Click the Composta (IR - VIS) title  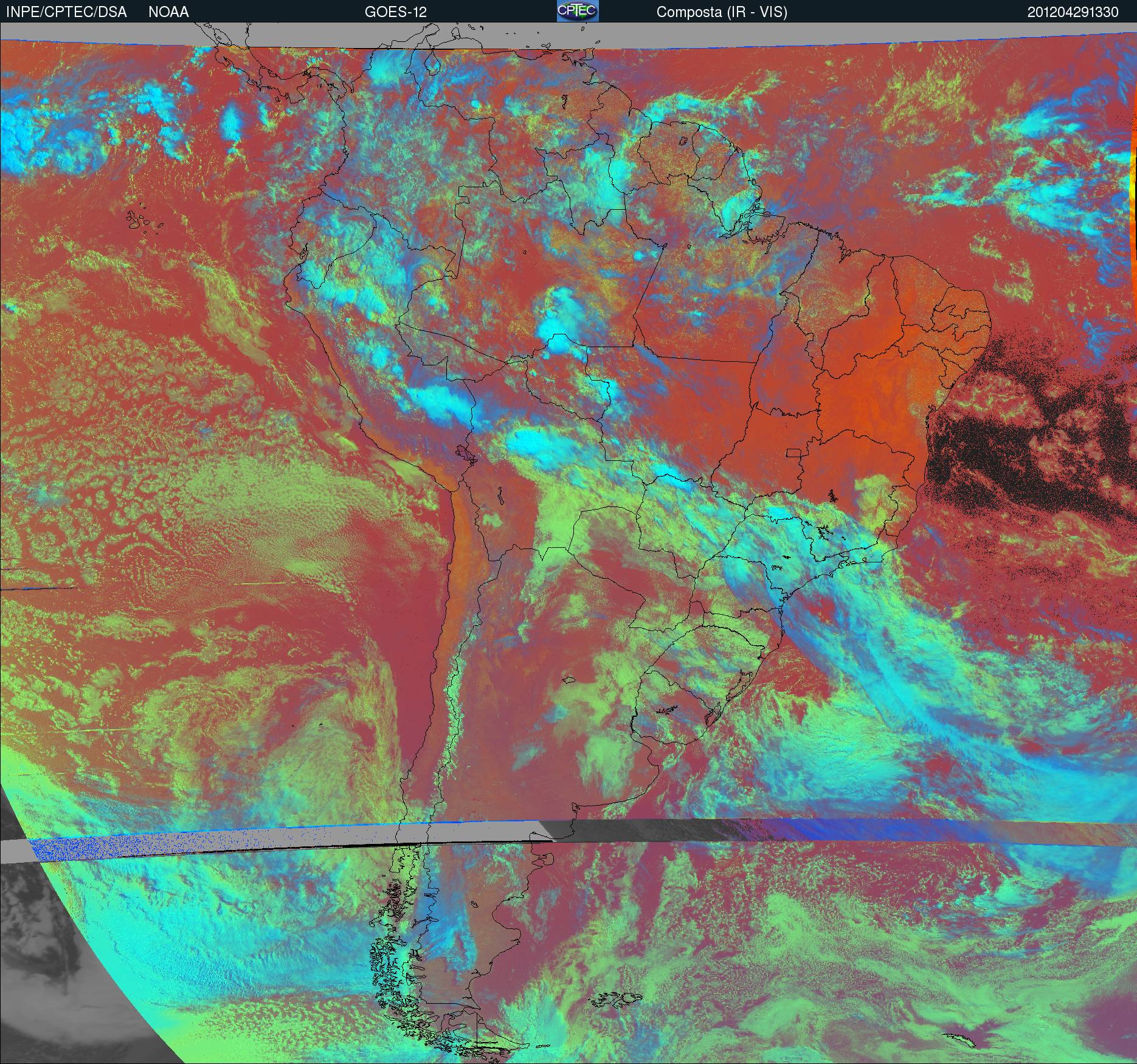pyautogui.click(x=722, y=12)
